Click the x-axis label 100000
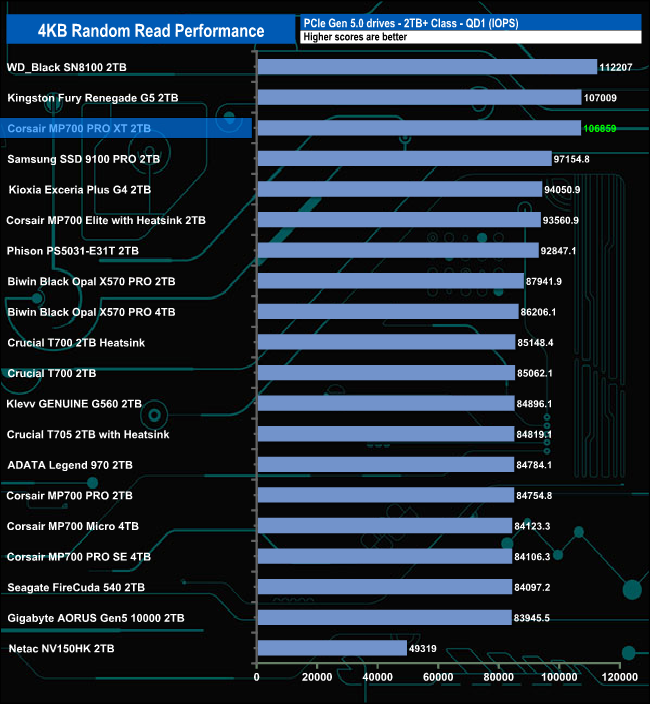The image size is (650, 704). pos(559,677)
